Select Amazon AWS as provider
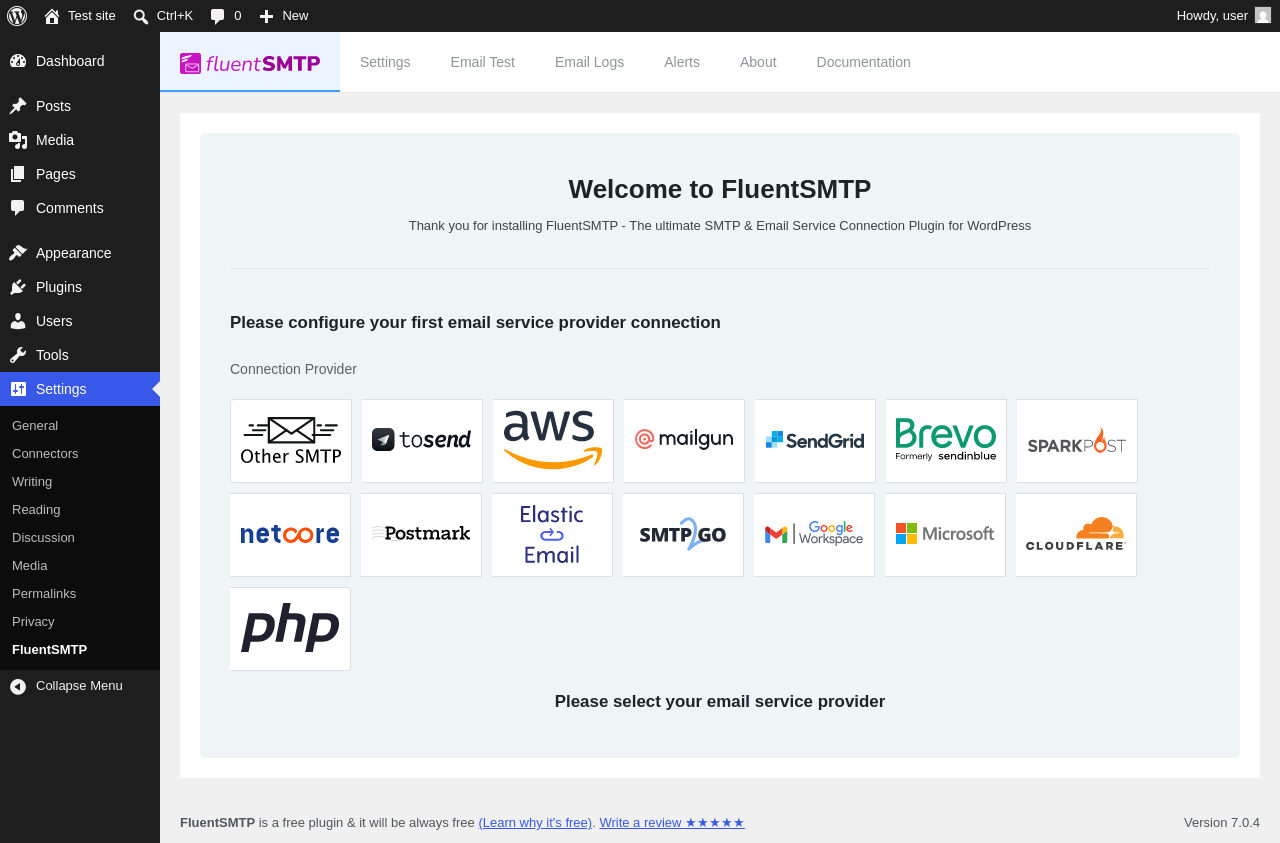Image resolution: width=1280 pixels, height=843 pixels. pyautogui.click(x=553, y=441)
